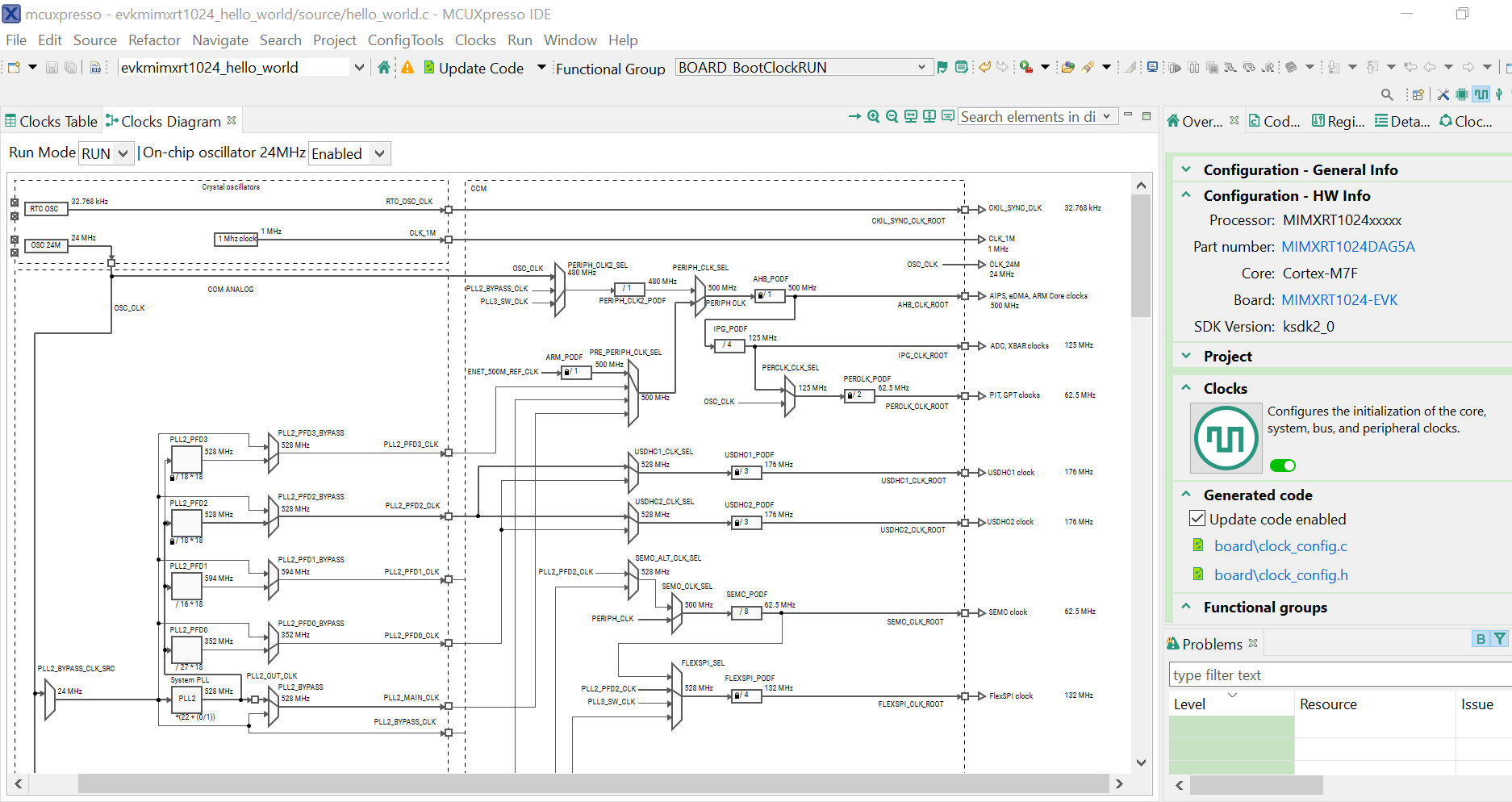Zoom in on the clocks diagram
This screenshot has width=1512, height=802.
[x=873, y=117]
